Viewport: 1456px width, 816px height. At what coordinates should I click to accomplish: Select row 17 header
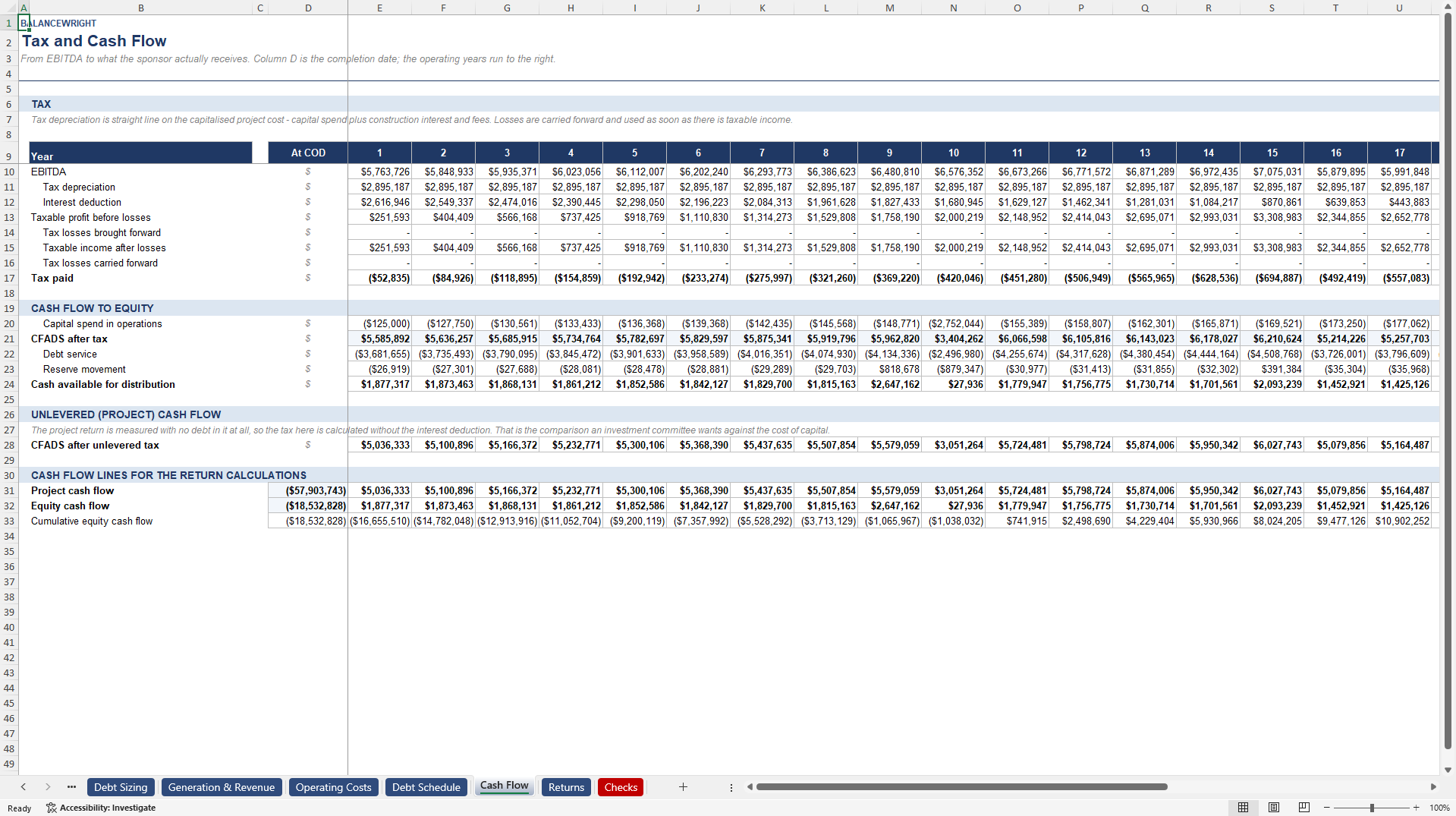tap(9, 278)
